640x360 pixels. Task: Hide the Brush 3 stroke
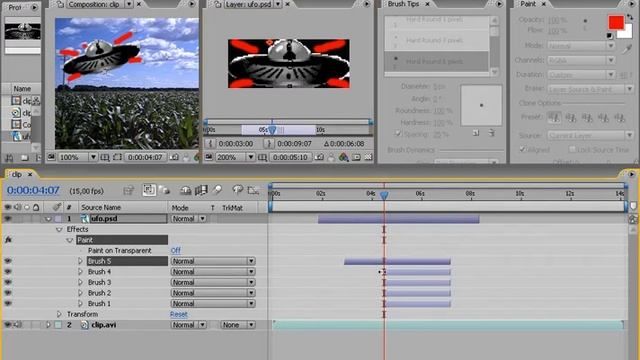pos(8,282)
